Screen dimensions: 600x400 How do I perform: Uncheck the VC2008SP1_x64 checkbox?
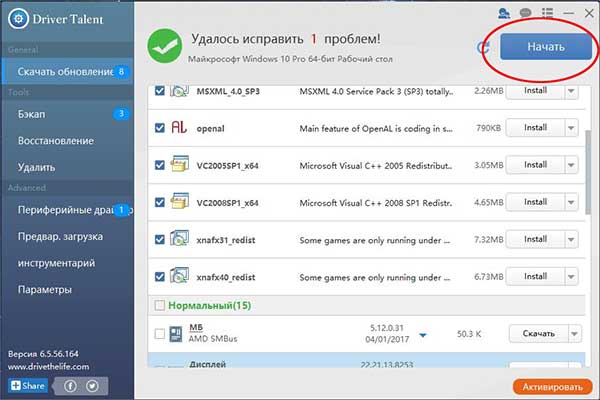pyautogui.click(x=160, y=202)
